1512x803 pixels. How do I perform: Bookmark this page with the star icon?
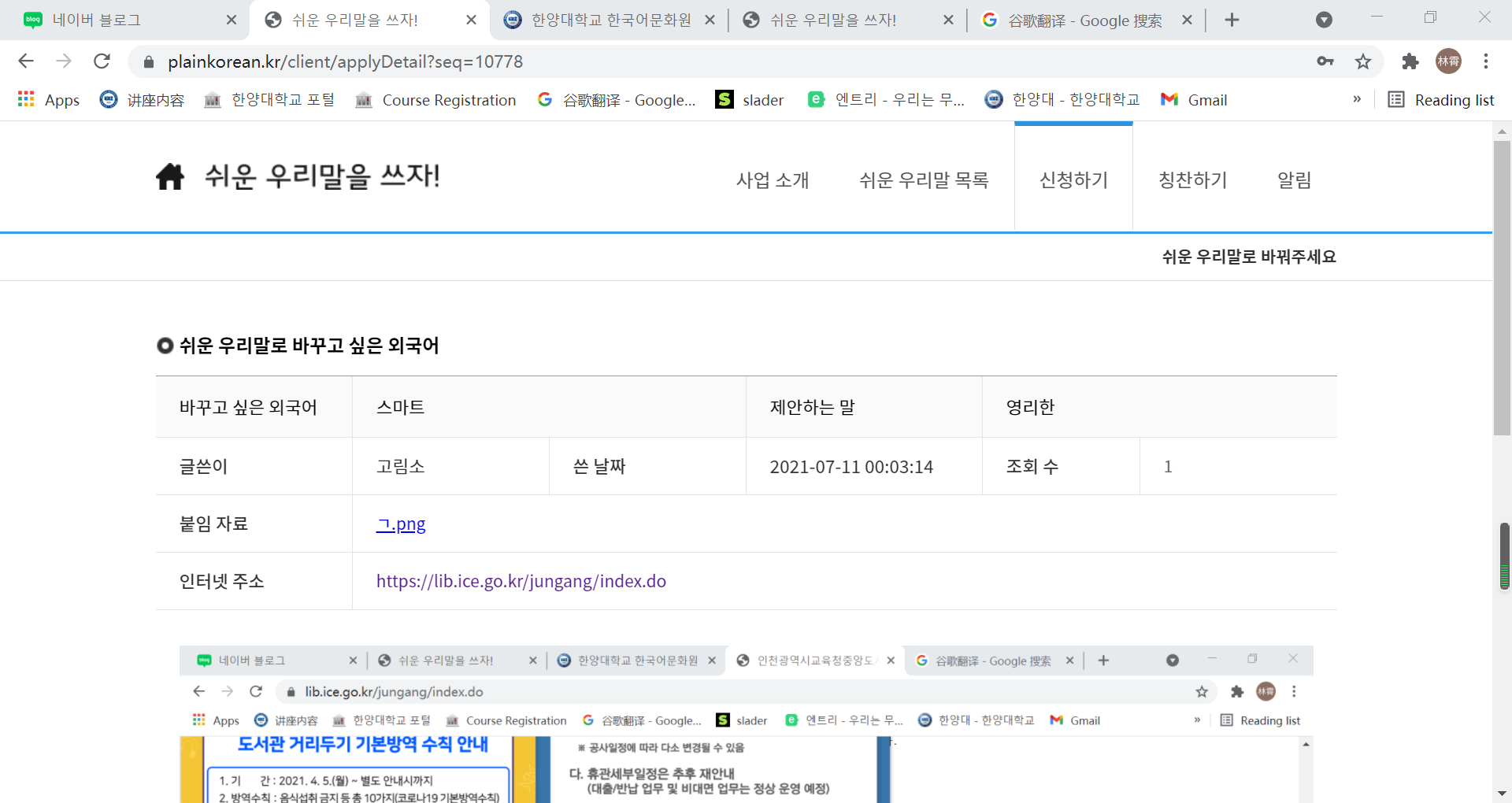1363,61
